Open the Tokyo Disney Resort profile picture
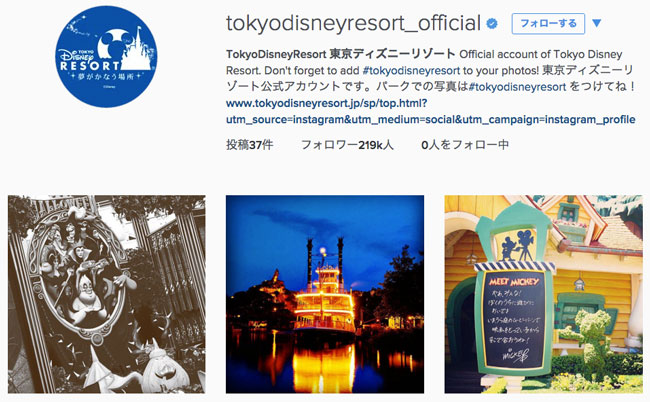 click(x=107, y=57)
